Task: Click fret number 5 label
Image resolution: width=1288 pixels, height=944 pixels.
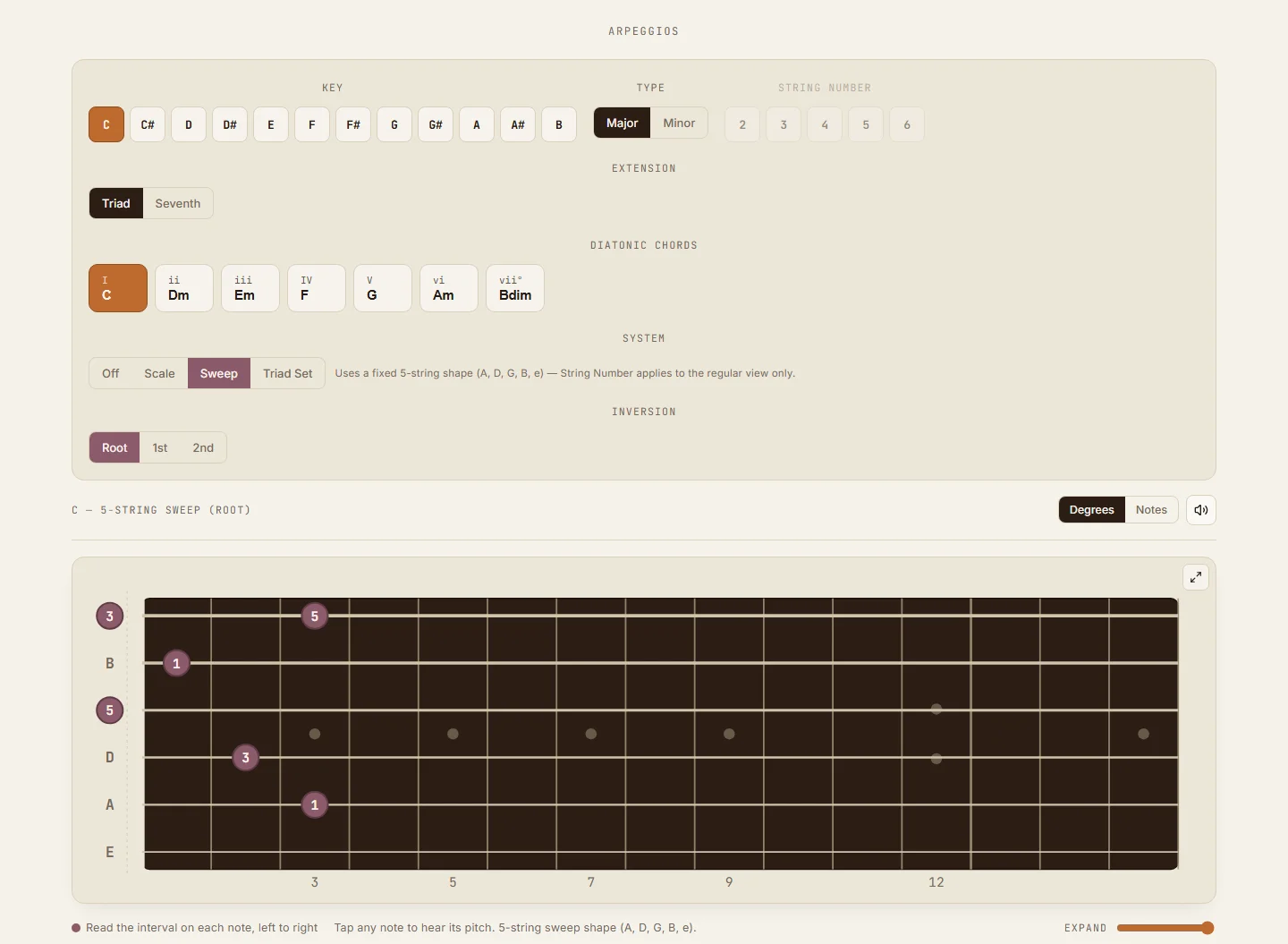Action: [453, 882]
